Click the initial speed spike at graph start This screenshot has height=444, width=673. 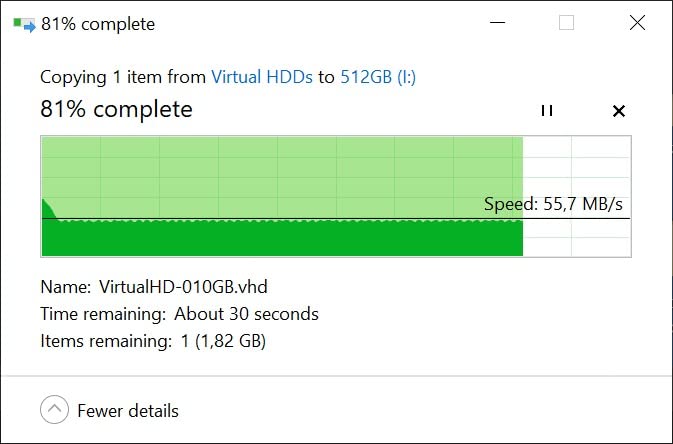point(47,210)
